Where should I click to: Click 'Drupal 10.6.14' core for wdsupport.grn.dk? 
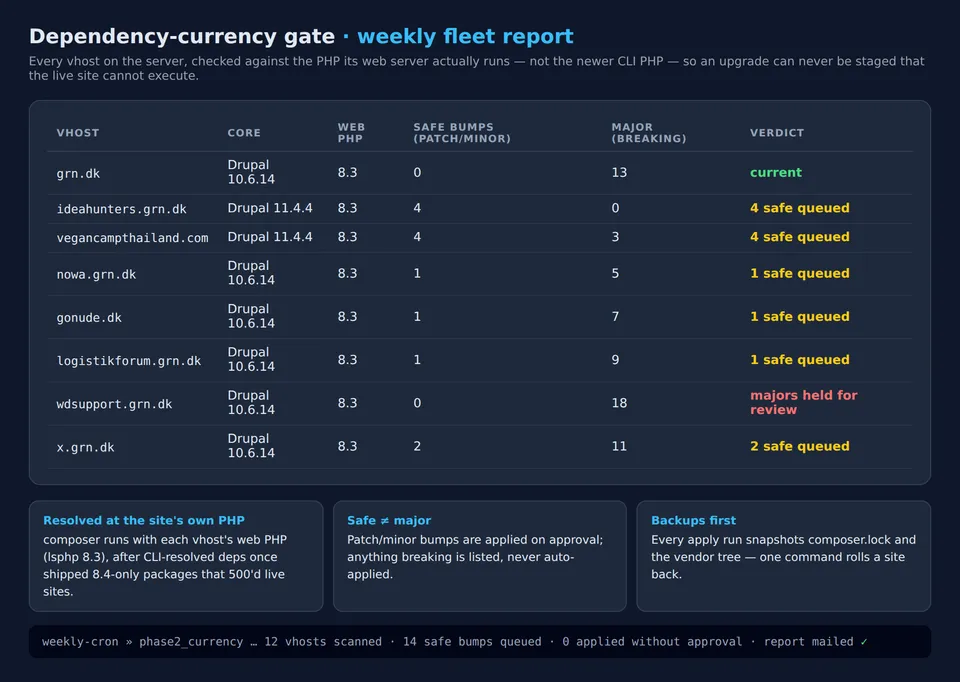(x=251, y=403)
